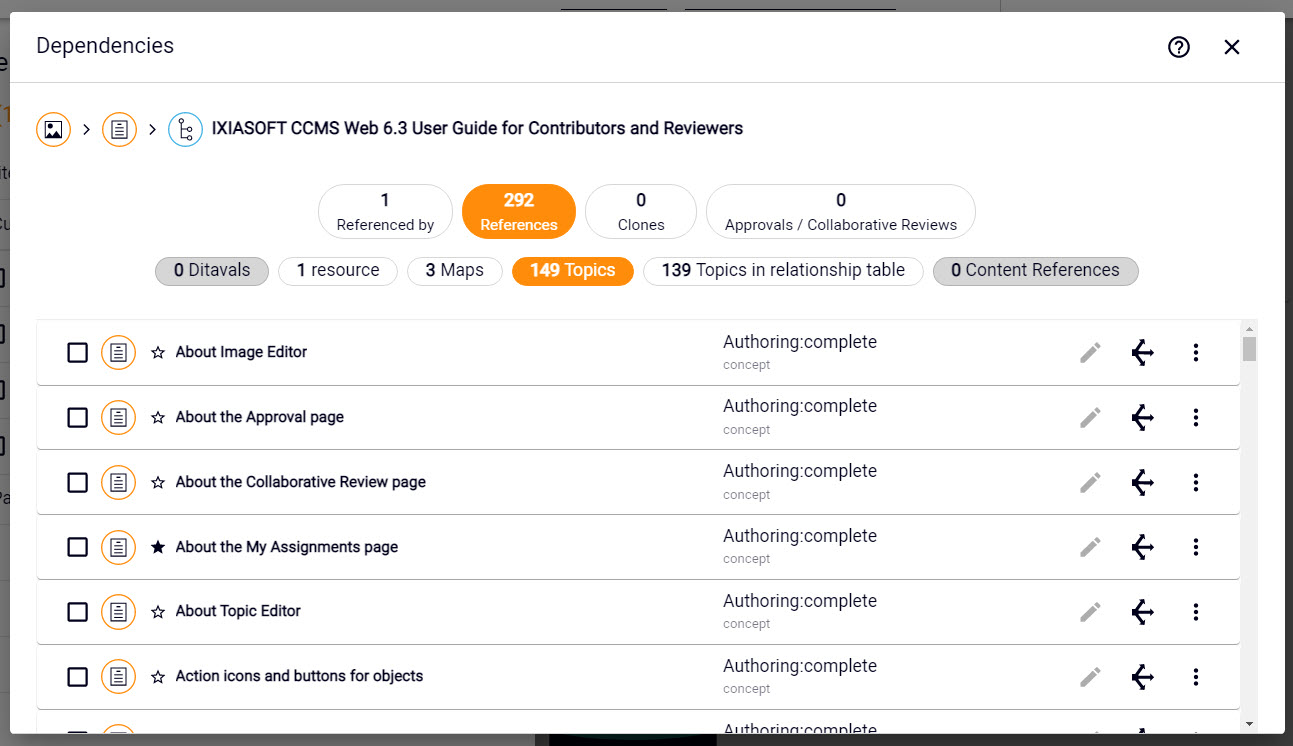Image resolution: width=1293 pixels, height=746 pixels.
Task: Open more options for About Image Editor
Action: (x=1196, y=353)
